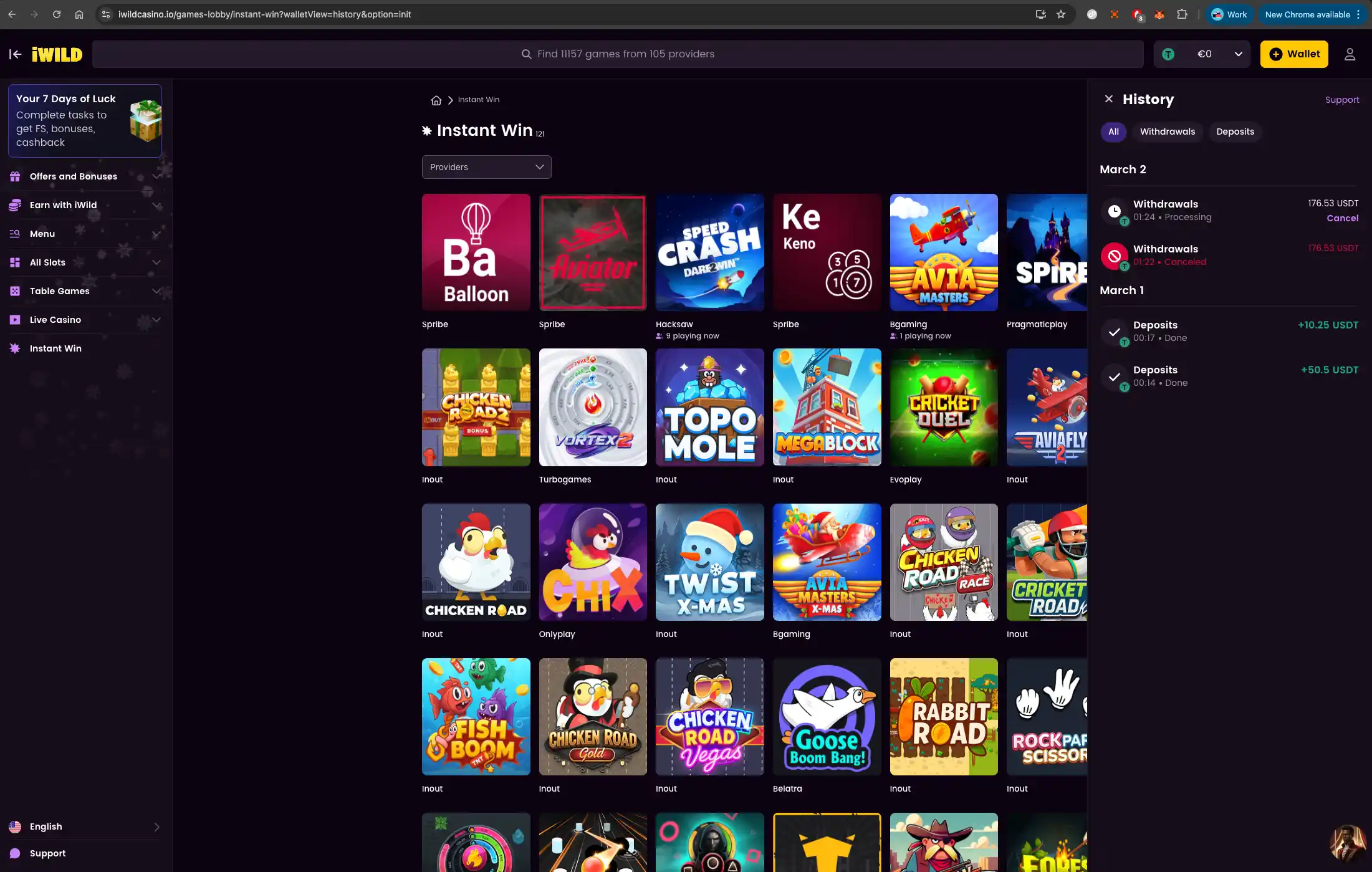Open the Balloon game thumbnail
The image size is (1372, 872).
[476, 252]
